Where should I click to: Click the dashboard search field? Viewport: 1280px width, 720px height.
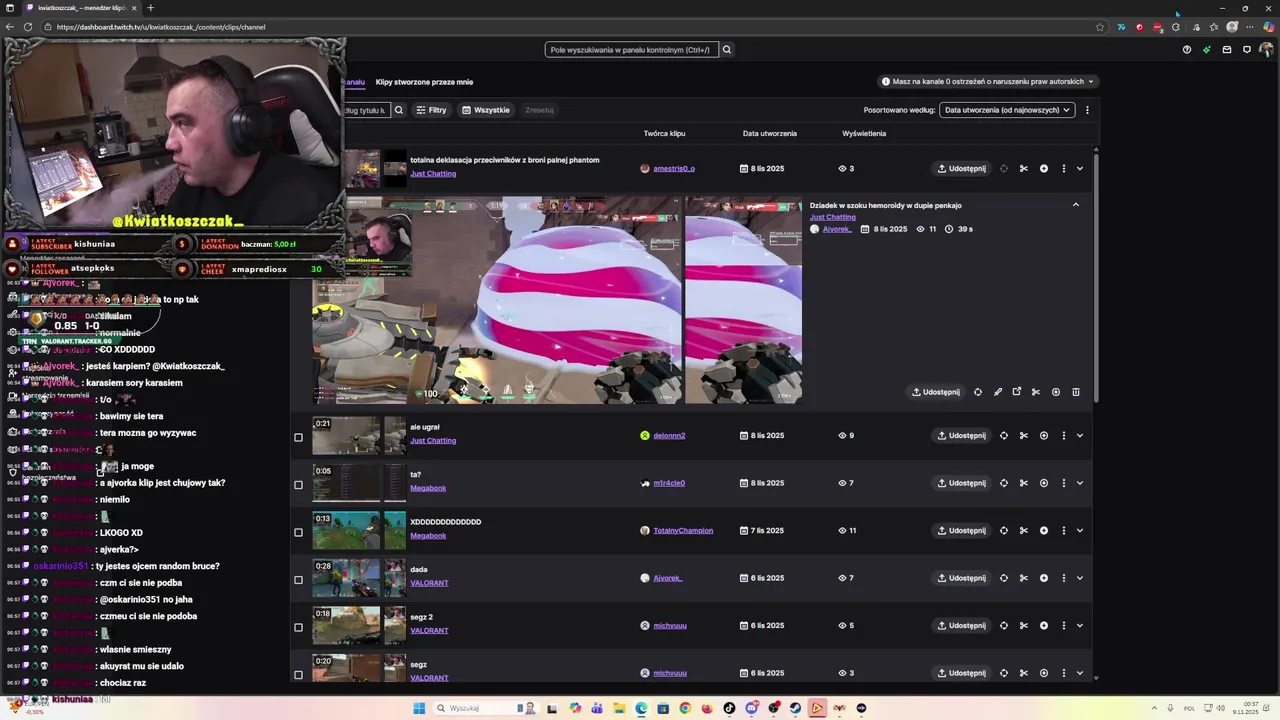[631, 50]
